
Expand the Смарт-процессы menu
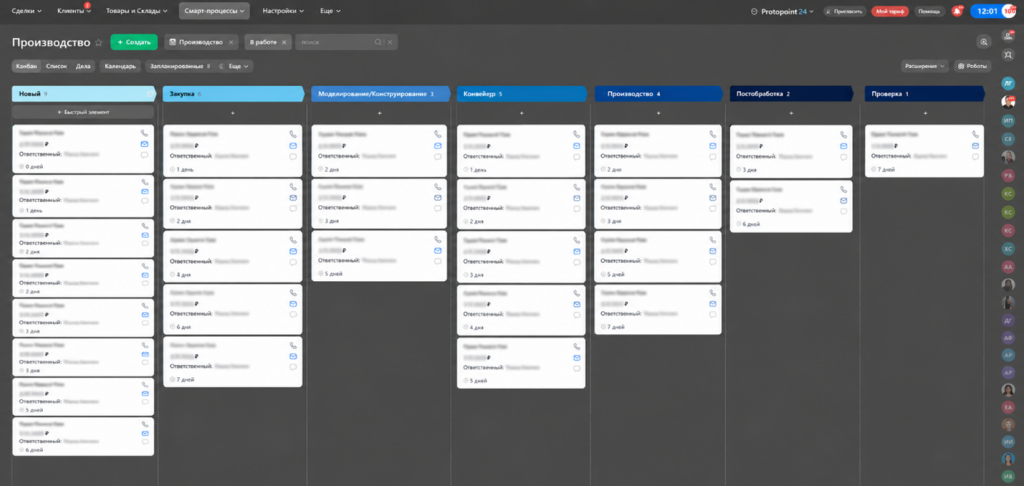[x=214, y=11]
